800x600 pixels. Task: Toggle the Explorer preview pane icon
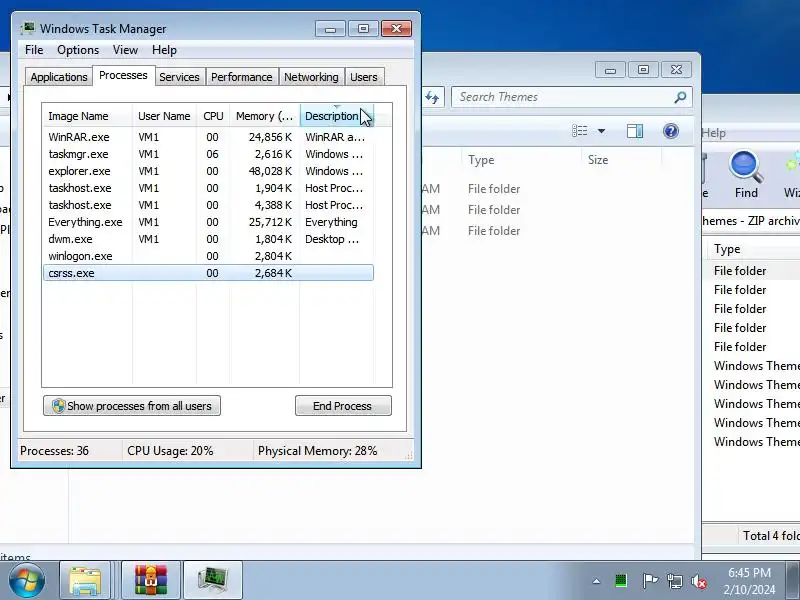635,131
